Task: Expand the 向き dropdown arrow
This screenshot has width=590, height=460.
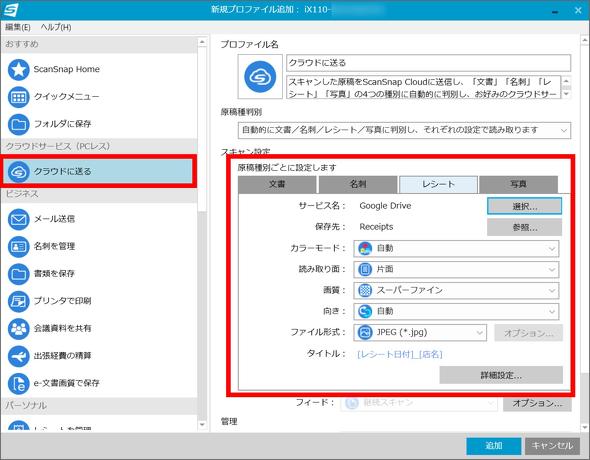Action: (x=552, y=312)
